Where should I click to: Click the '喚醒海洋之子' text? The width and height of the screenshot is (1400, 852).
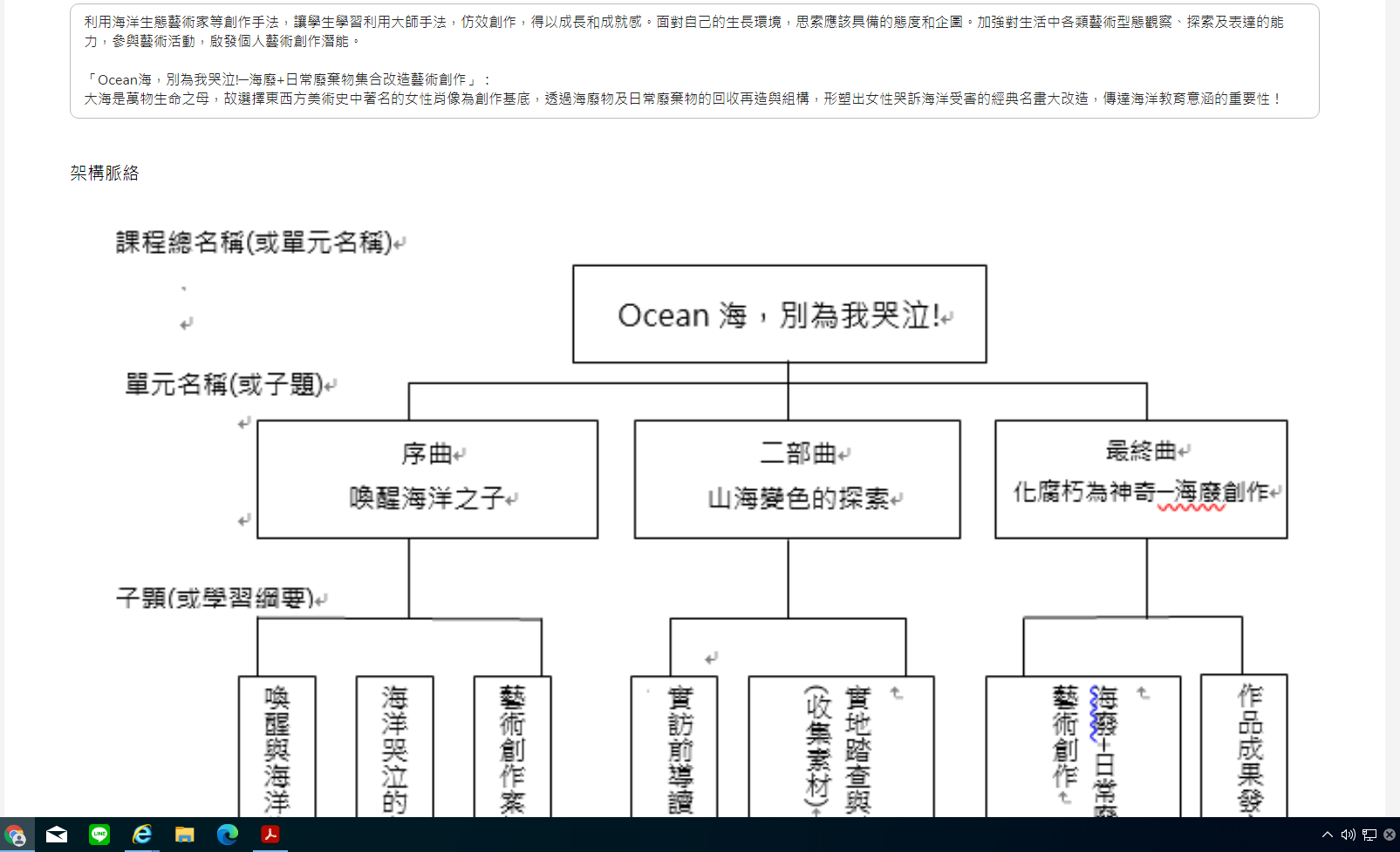pyautogui.click(x=427, y=498)
